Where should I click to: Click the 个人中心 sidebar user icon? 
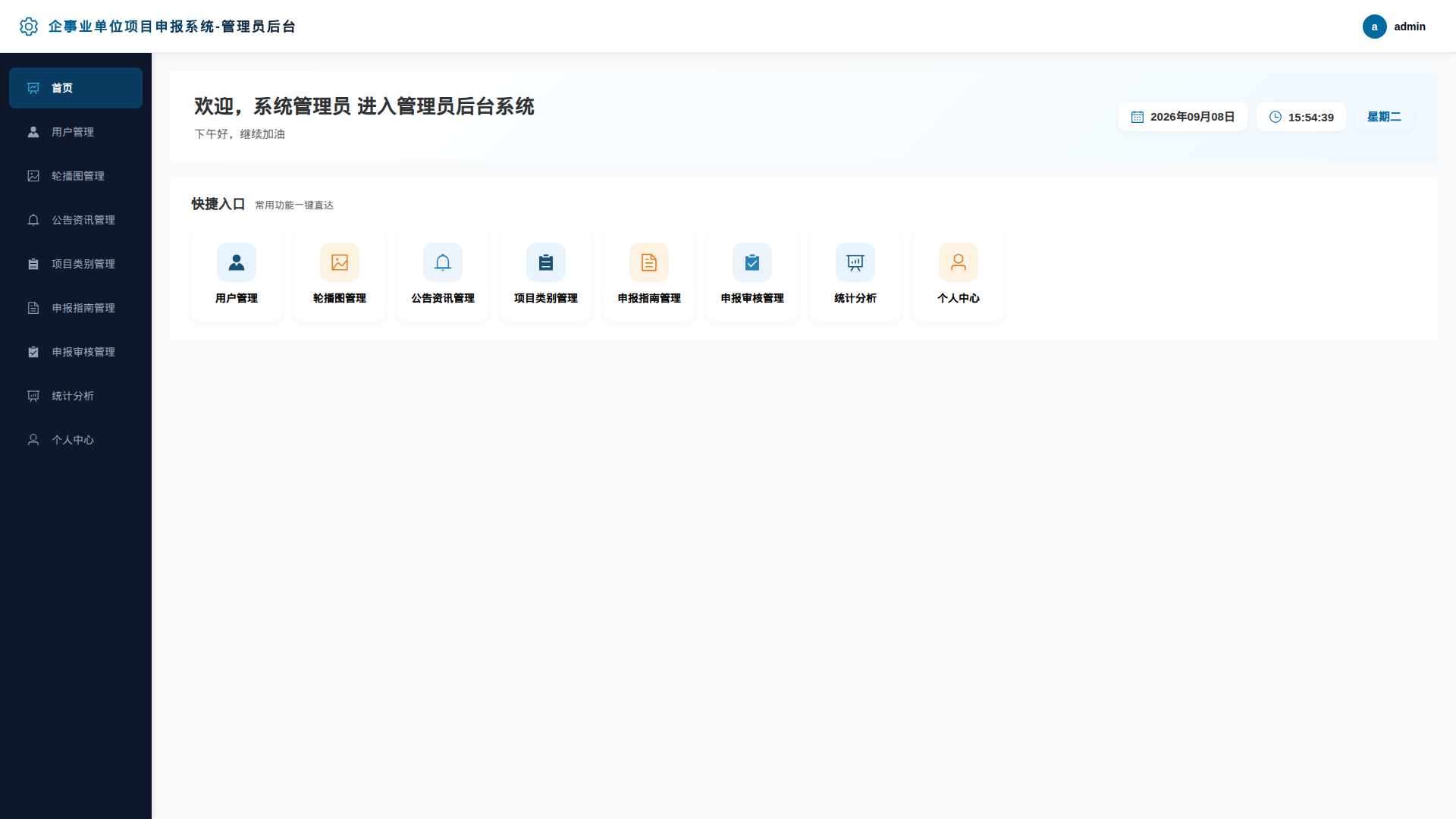33,440
